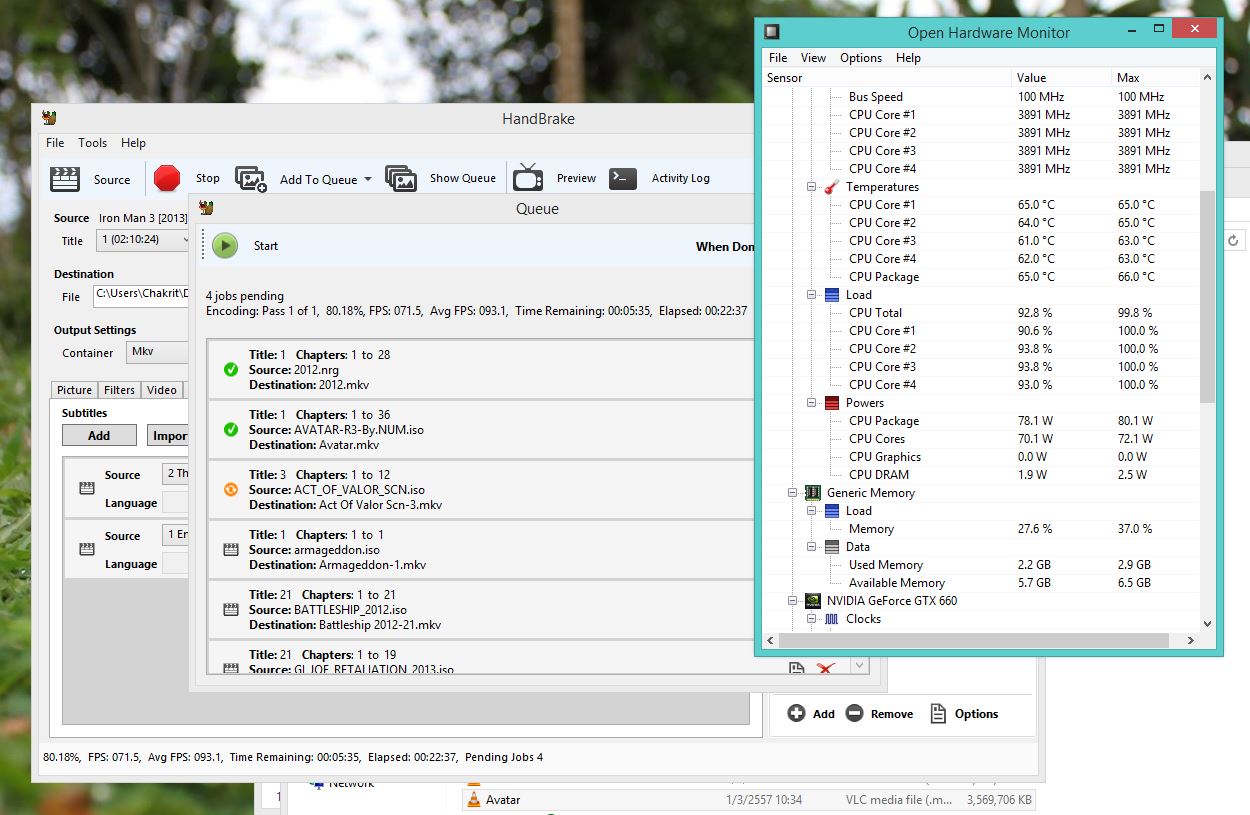This screenshot has height=815, width=1250.
Task: Click the Generic Memory chip icon
Action: coord(813,493)
